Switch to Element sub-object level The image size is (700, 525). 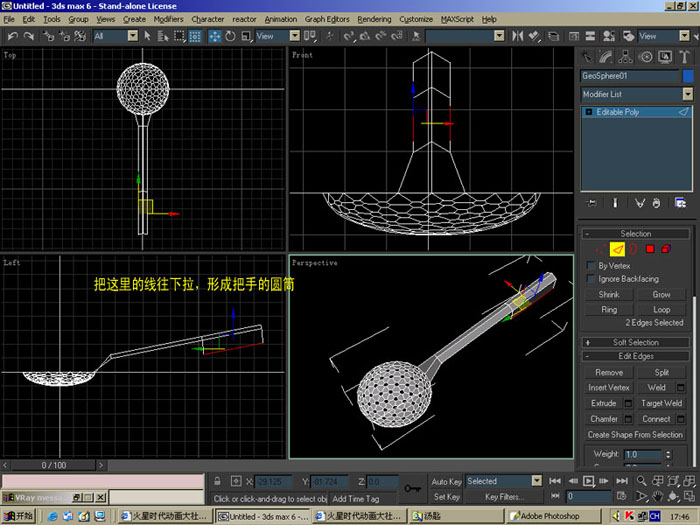(x=666, y=249)
